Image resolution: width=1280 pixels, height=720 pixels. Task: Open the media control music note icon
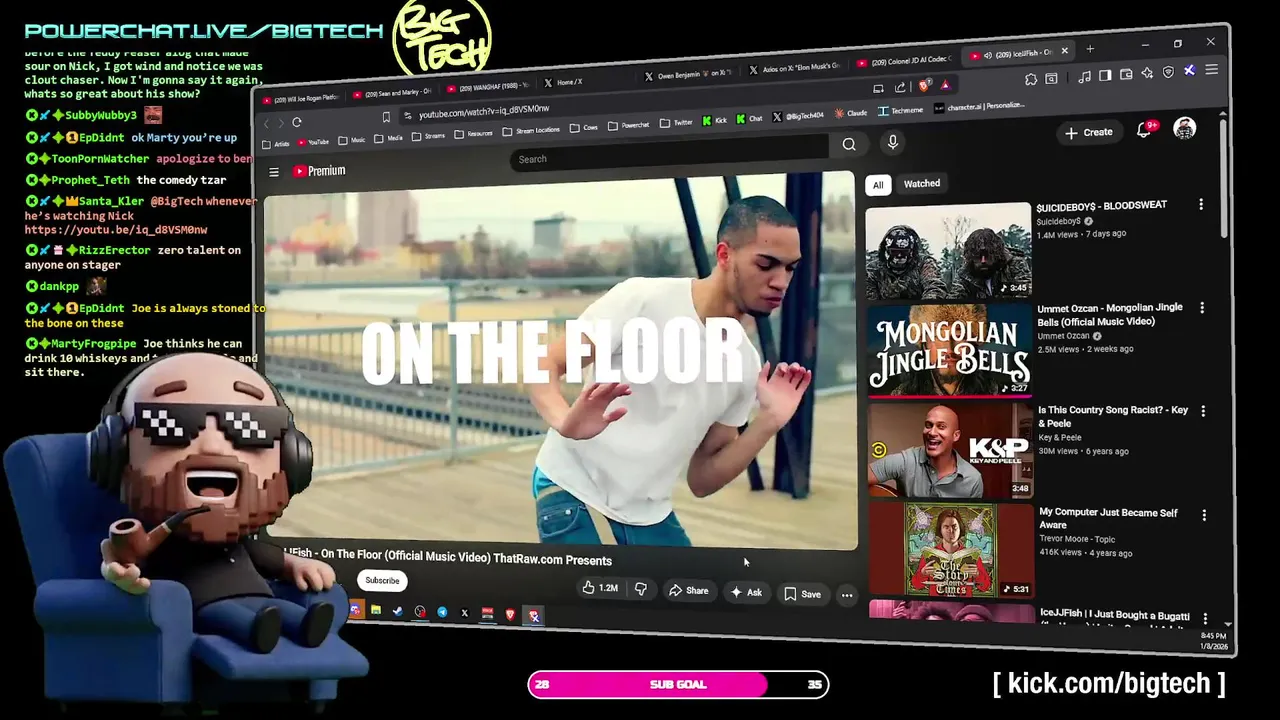(1085, 76)
